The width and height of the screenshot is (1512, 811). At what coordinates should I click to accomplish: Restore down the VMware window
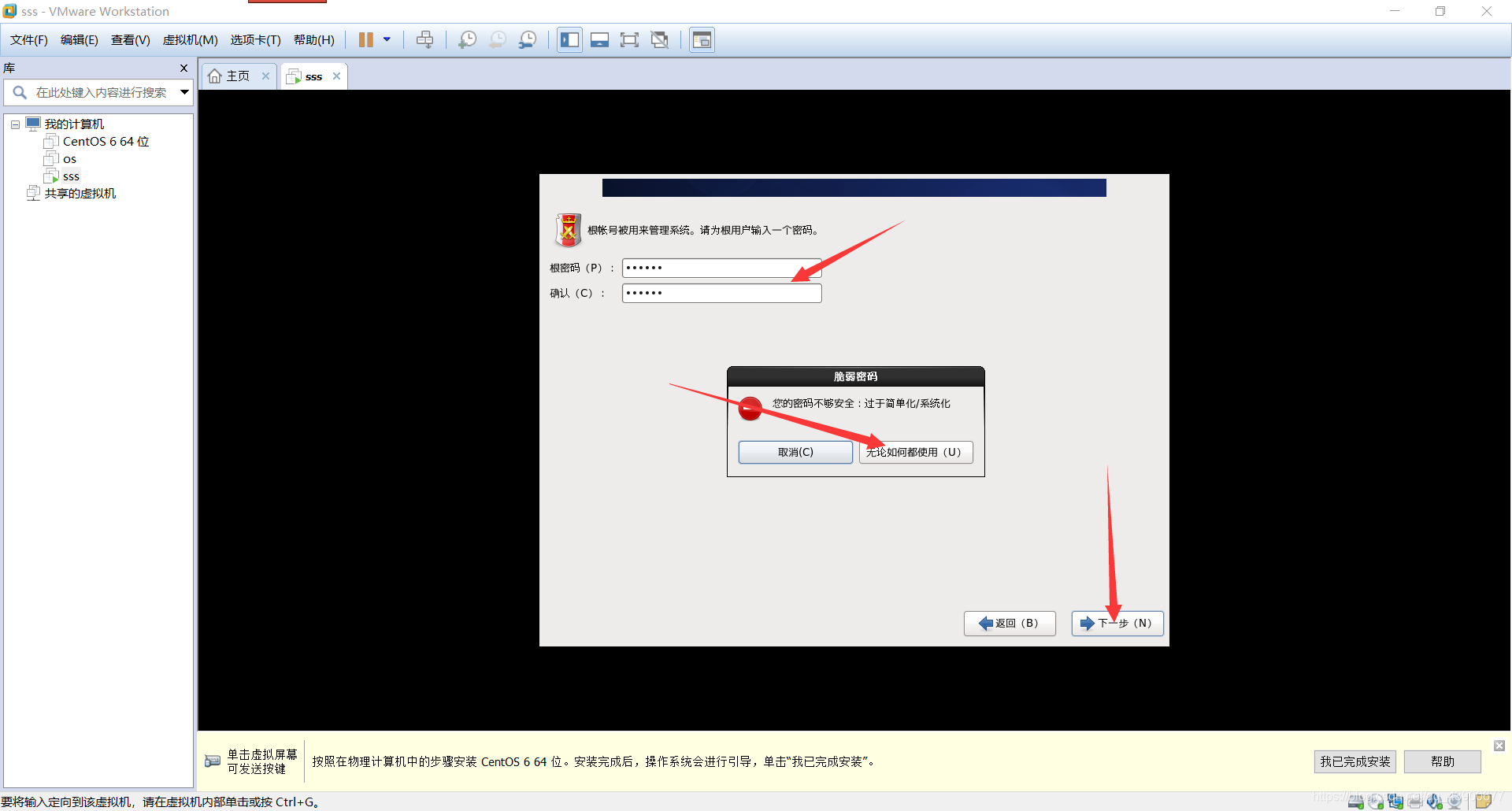(1440, 11)
